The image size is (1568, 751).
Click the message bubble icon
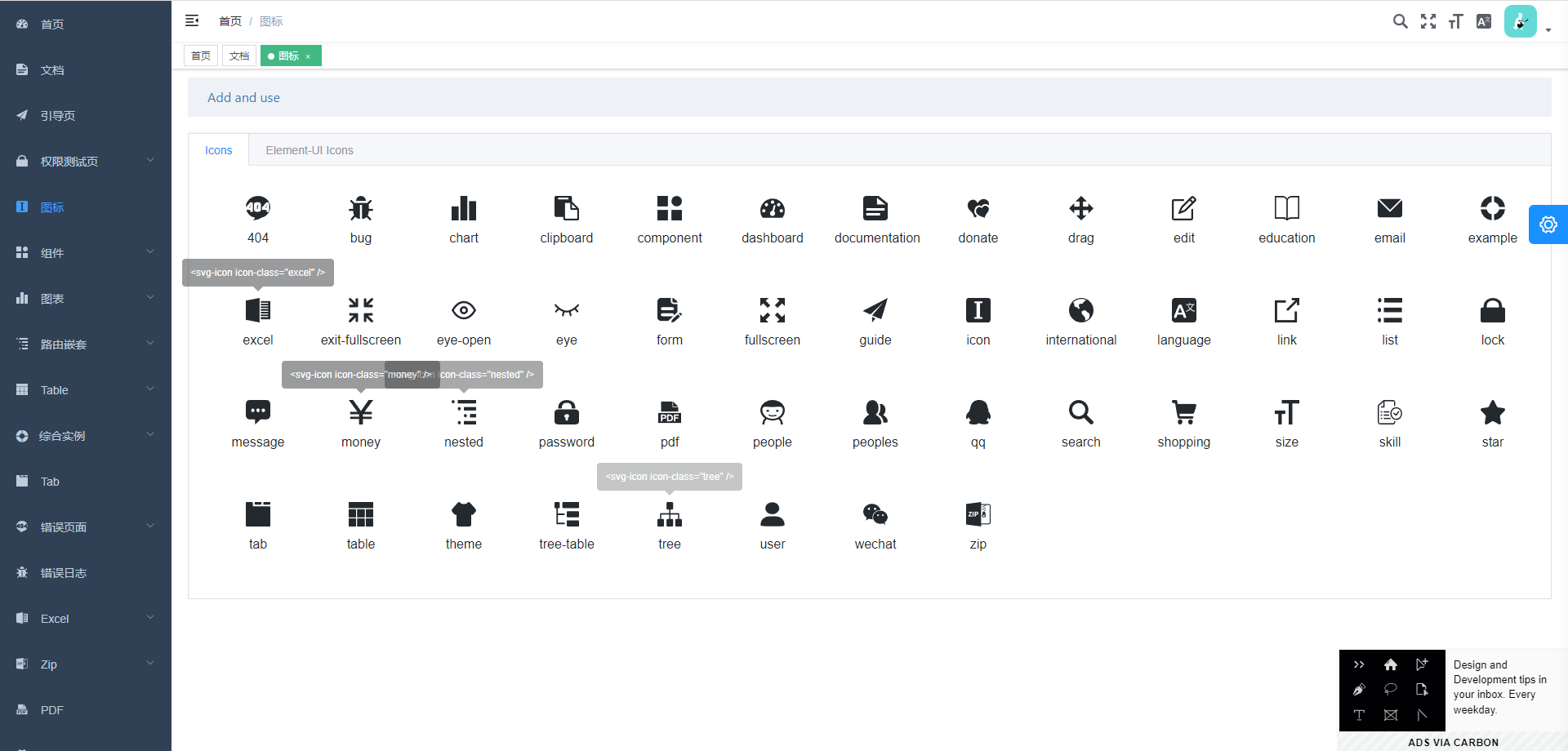(x=258, y=412)
